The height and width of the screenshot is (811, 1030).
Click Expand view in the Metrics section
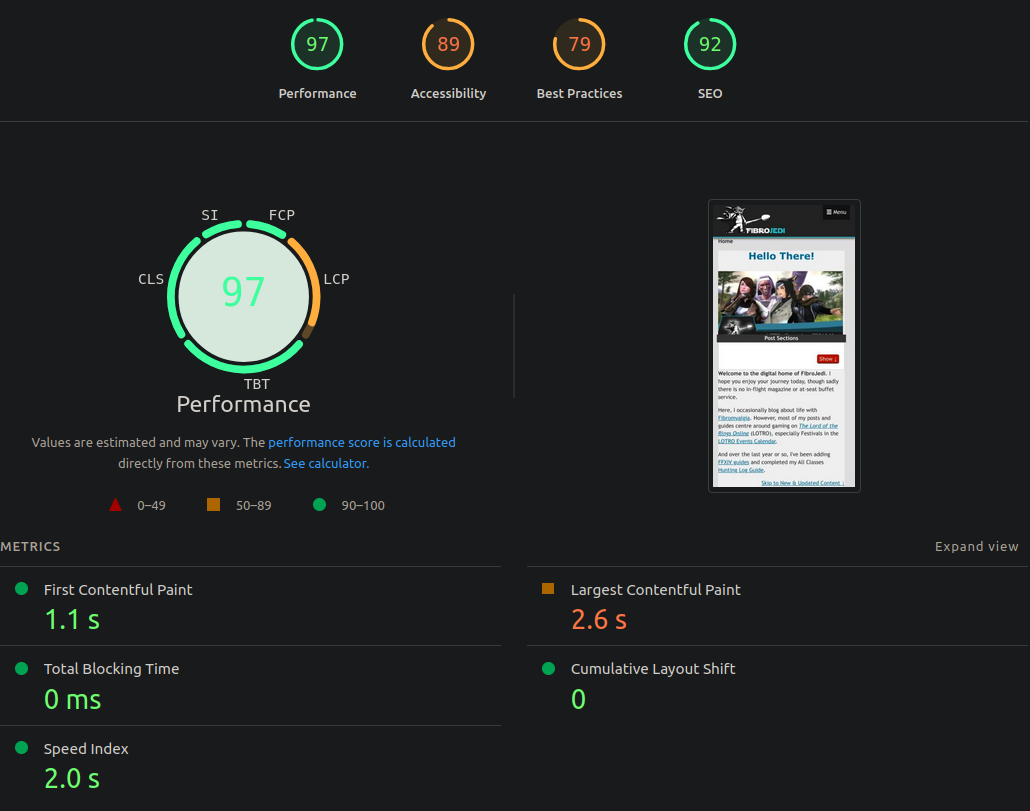tap(977, 546)
